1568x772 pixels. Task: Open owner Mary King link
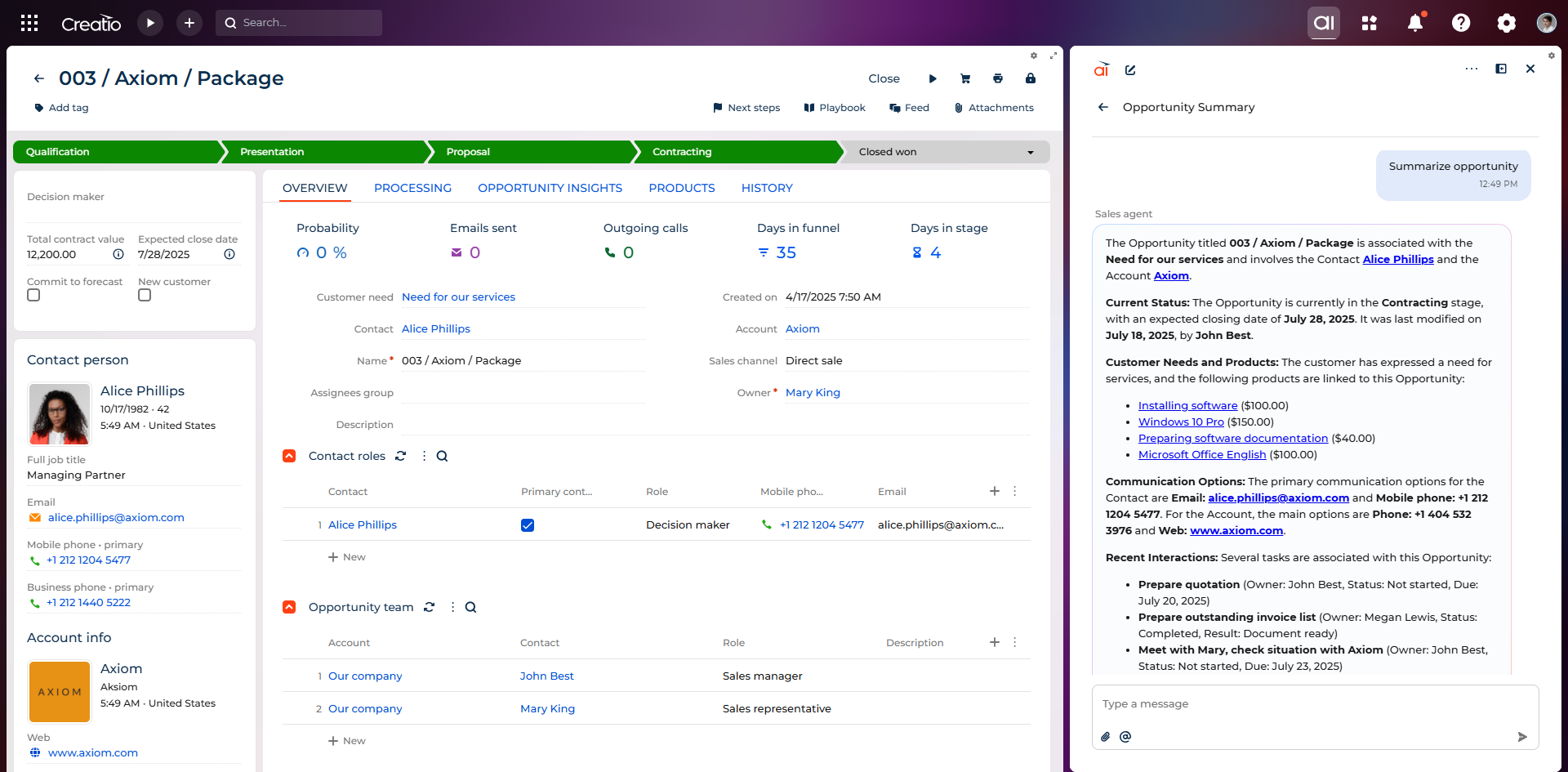coord(813,393)
